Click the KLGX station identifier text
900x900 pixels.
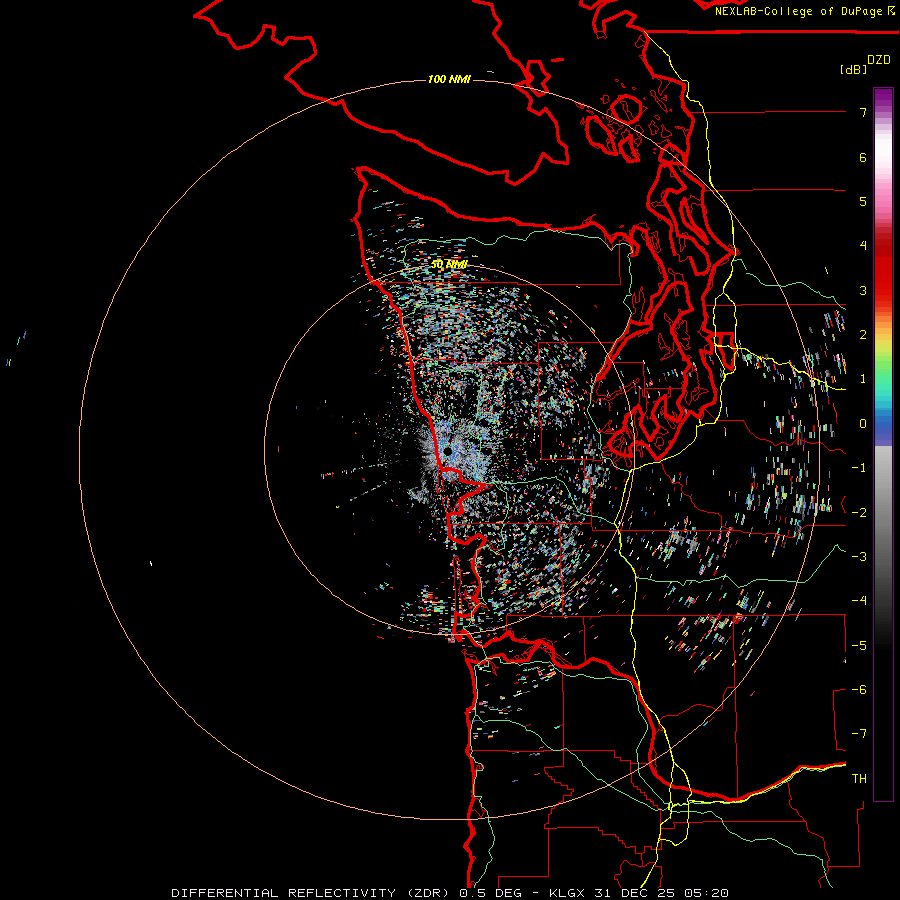click(568, 893)
